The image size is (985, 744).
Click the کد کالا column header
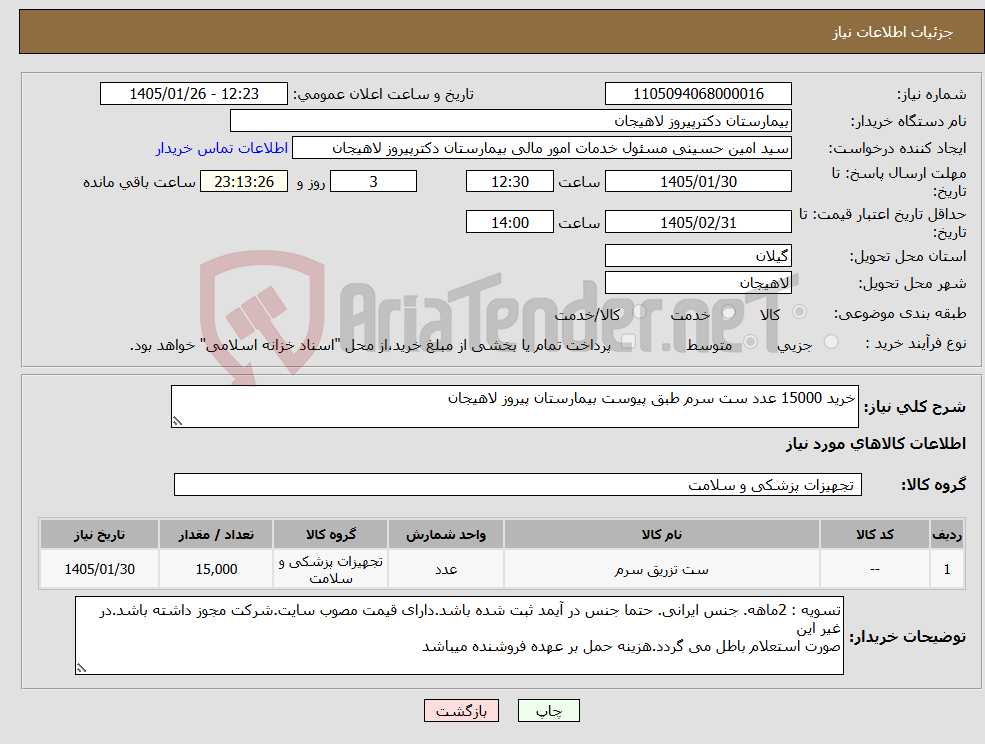[x=874, y=534]
